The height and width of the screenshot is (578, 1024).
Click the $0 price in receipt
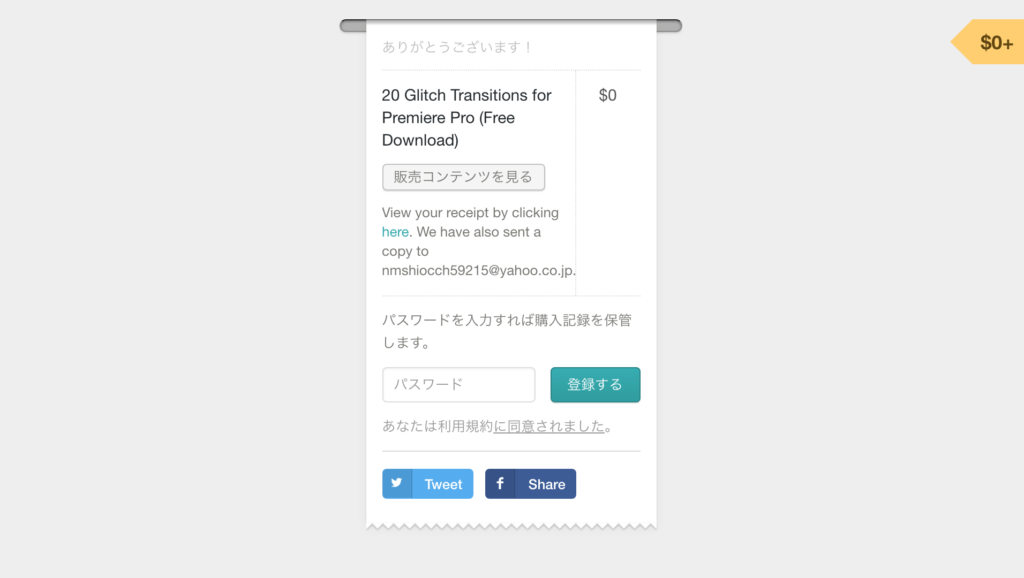coord(607,95)
